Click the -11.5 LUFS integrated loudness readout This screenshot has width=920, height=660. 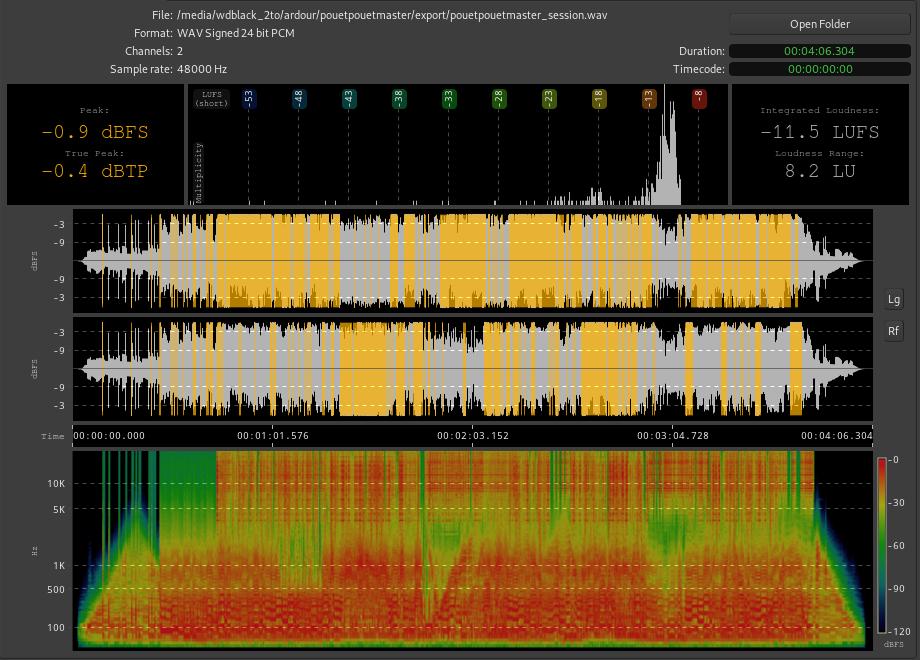(819, 132)
